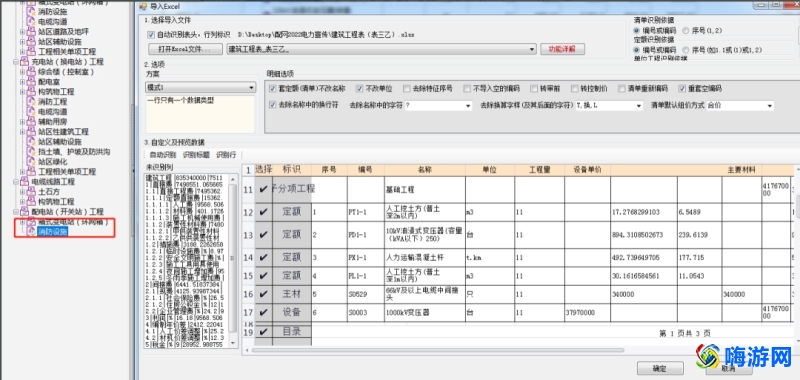Click the 自动识别 toolbar item
Screen dimensions: 800x380
[x=162, y=155]
